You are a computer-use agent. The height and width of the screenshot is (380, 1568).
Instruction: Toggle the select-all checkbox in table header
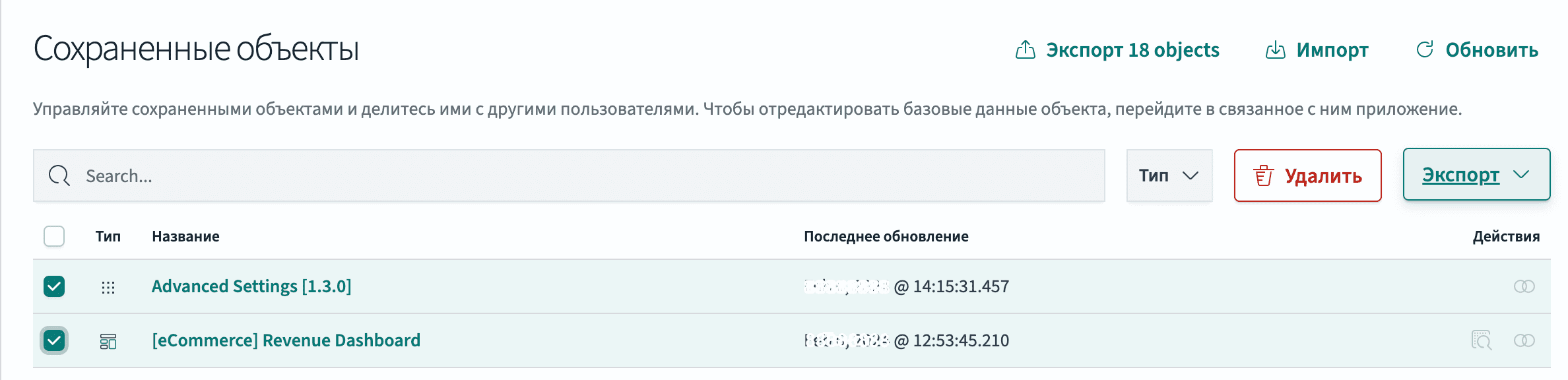(54, 236)
